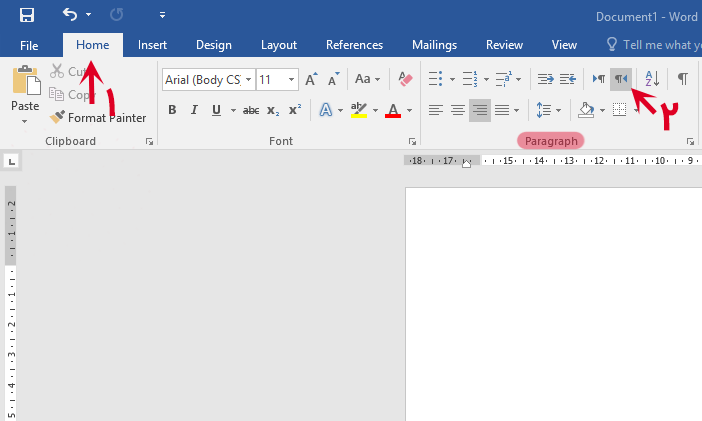Screen dimensions: 702x421
Task: Save the document with floppy disk icon
Action: tap(27, 15)
